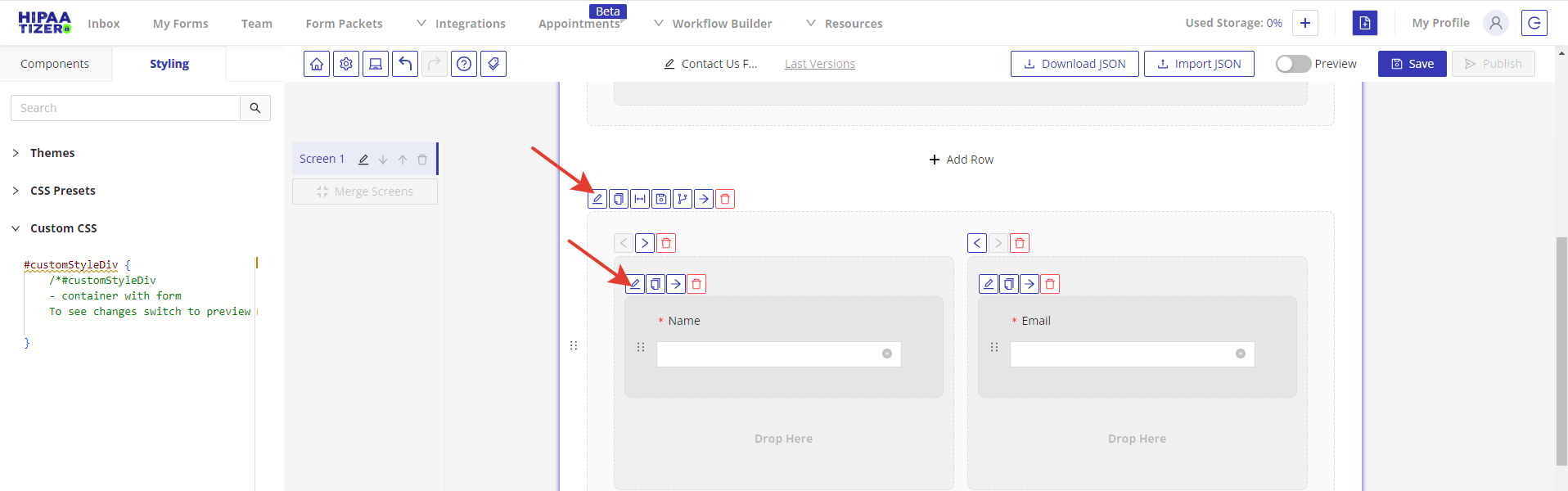Open form settings via the gear icon
1568x491 pixels.
tap(346, 64)
